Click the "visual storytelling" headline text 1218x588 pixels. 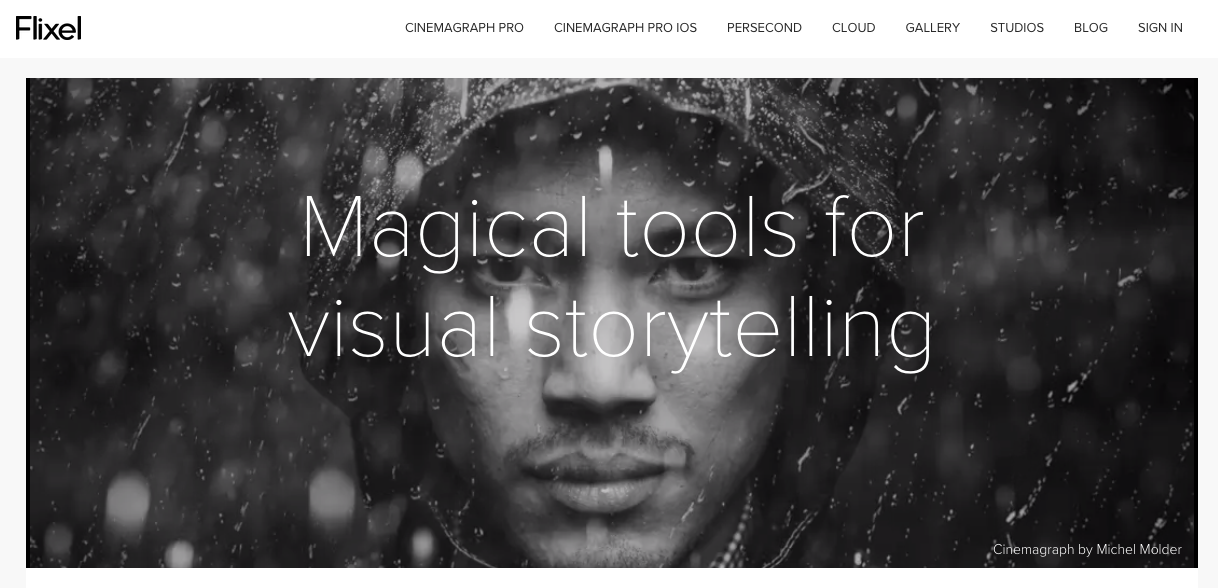[x=612, y=328]
